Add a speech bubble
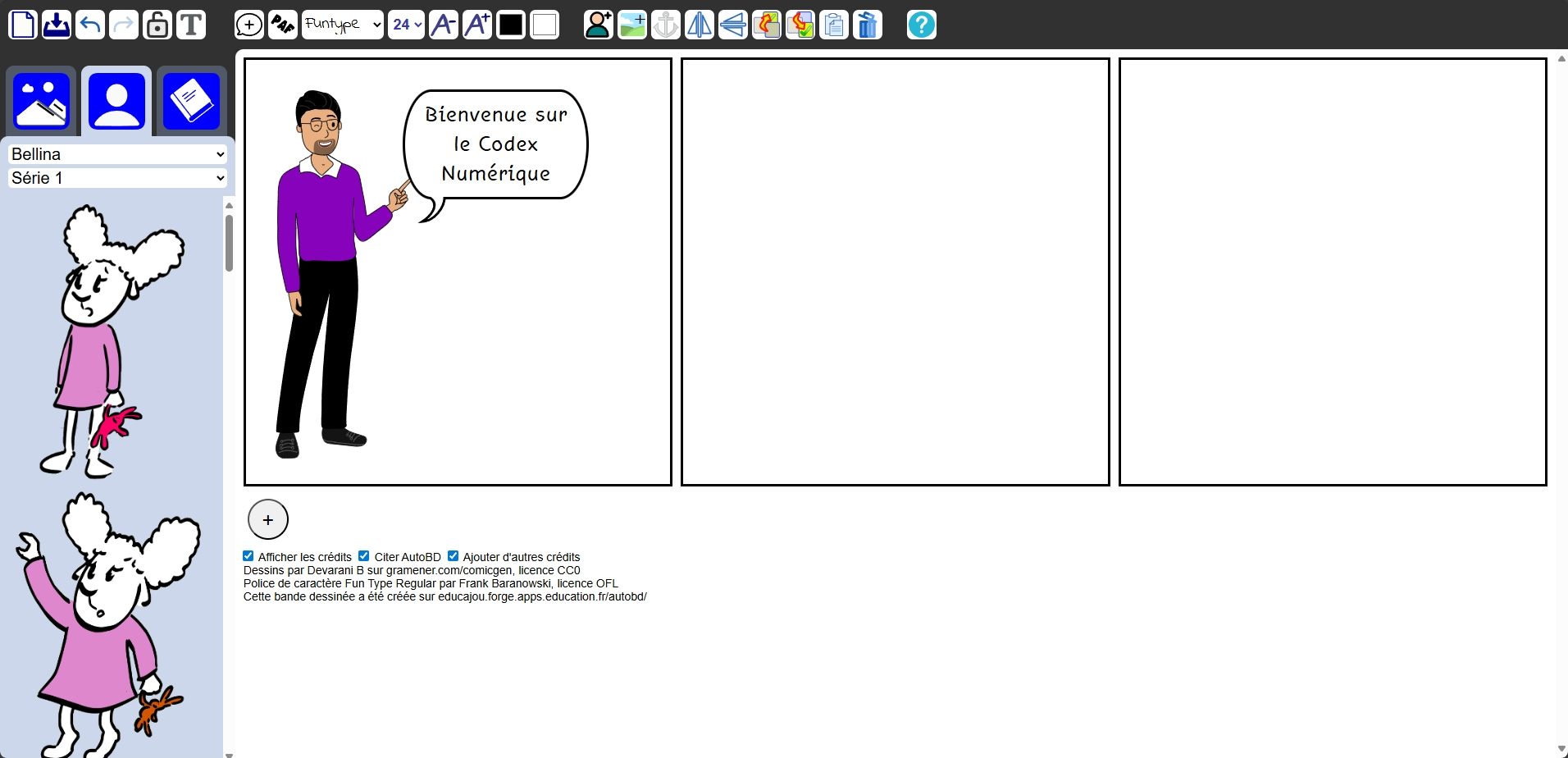This screenshot has height=758, width=1568. coord(249,25)
